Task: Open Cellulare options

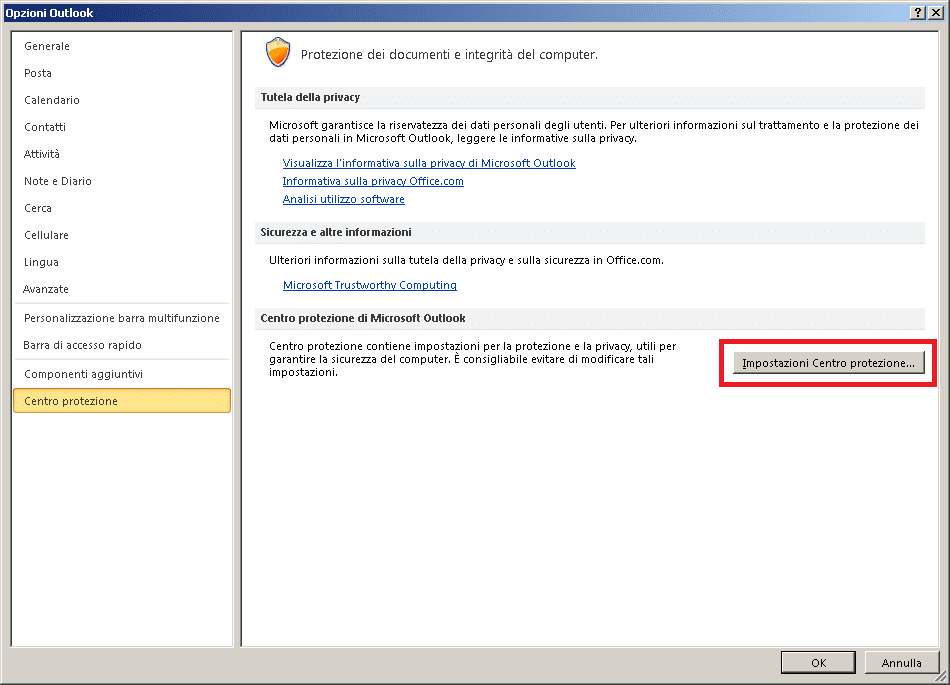Action: pos(121,235)
